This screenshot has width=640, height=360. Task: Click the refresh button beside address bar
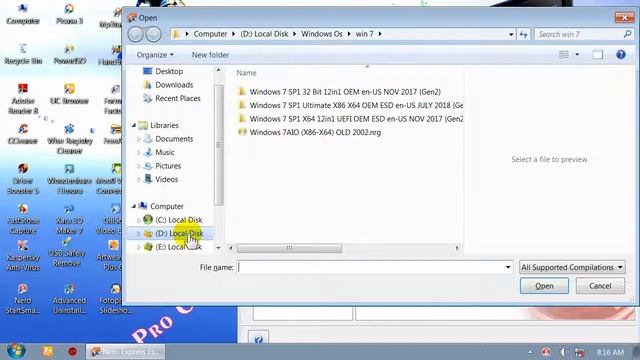523,34
